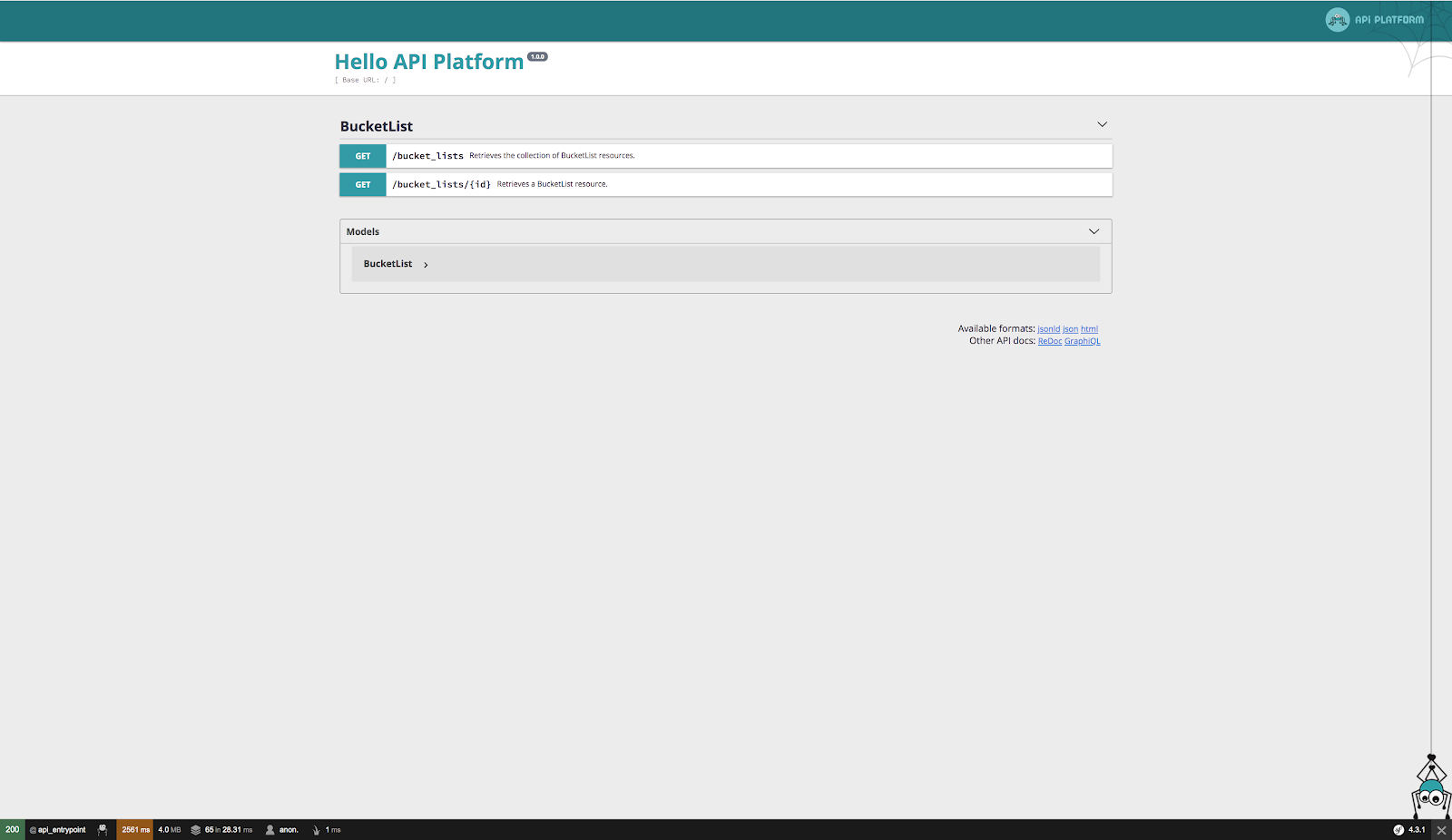The height and width of the screenshot is (840, 1452).
Task: Click the 1.0.0 version badge
Action: coord(538,56)
